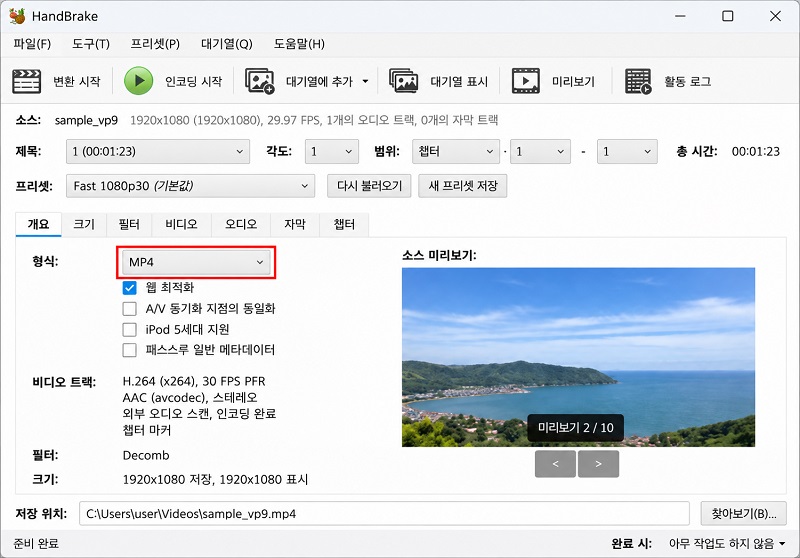Enable iPod 5세대 지원 checkbox
This screenshot has height=558, width=800.
(x=130, y=329)
